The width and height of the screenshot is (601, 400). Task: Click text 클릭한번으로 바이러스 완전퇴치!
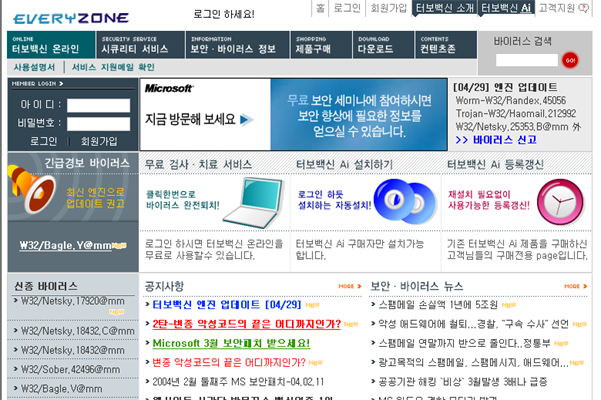[183, 200]
